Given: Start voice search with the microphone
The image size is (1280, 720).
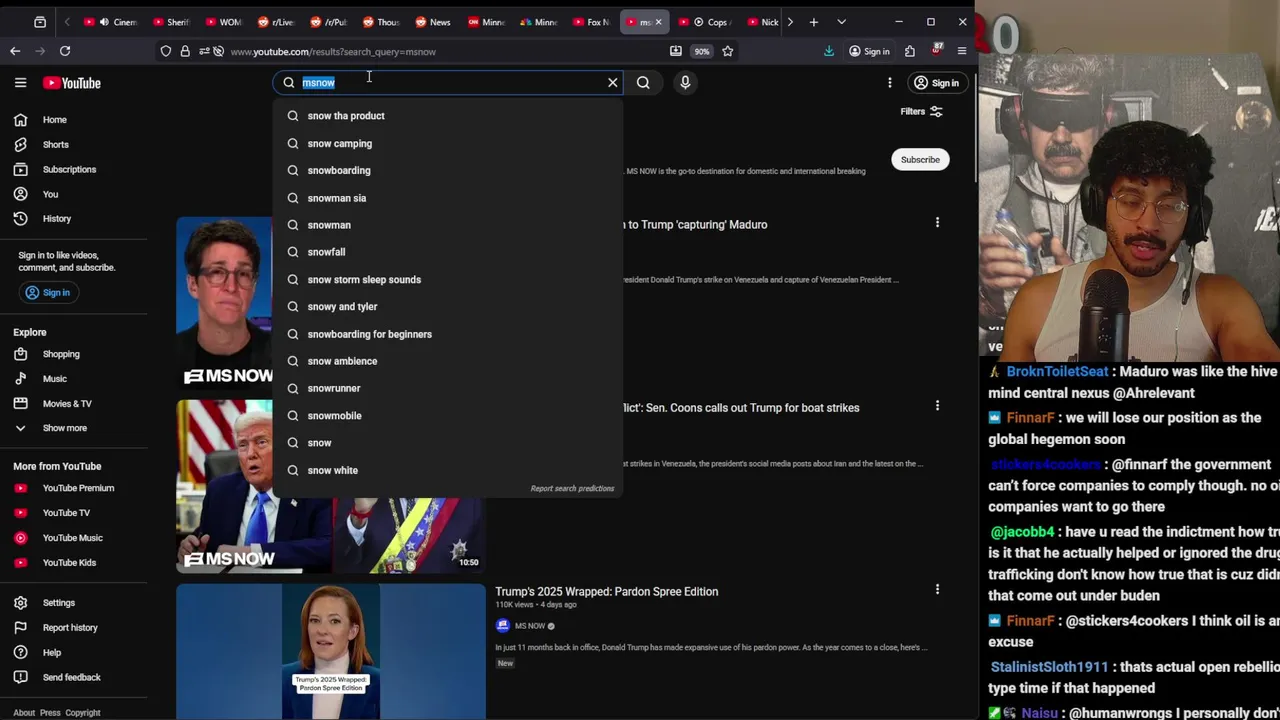Looking at the screenshot, I should point(685,83).
